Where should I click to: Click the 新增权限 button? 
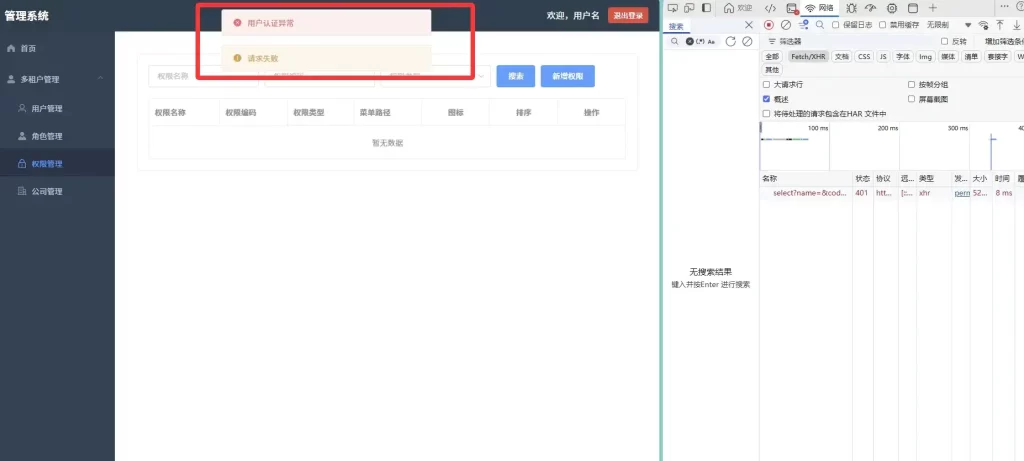pos(567,76)
